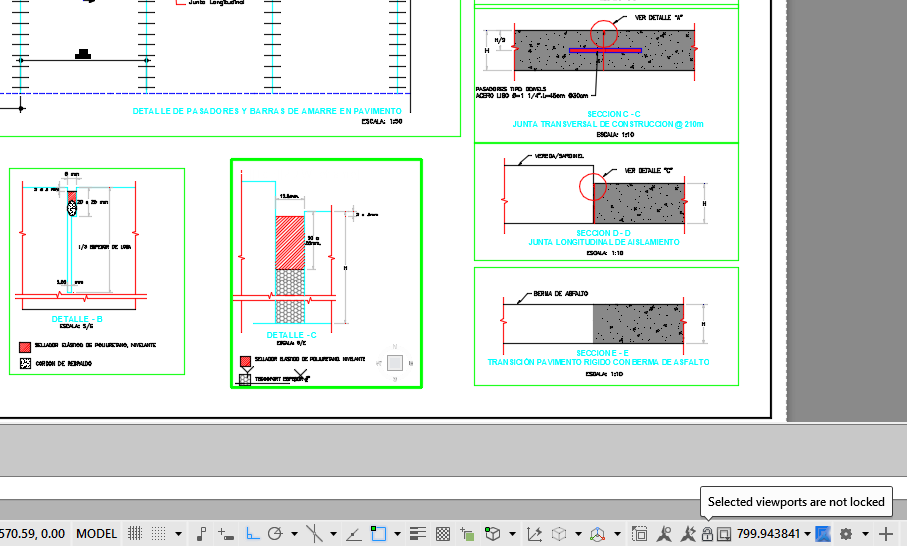Toggle object snap square icon
This screenshot has height=546, width=907.
pos(378,534)
